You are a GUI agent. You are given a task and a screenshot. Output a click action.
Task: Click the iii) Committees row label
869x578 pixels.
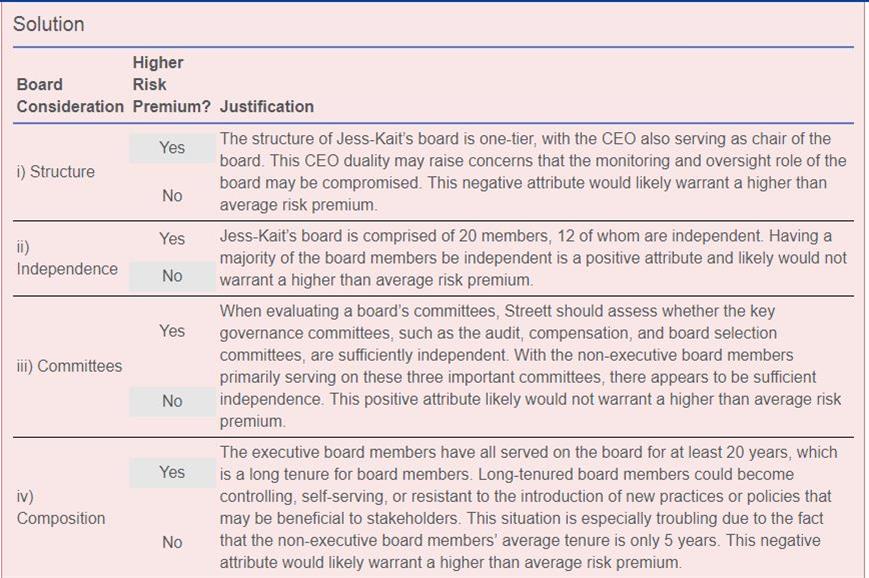click(x=69, y=366)
